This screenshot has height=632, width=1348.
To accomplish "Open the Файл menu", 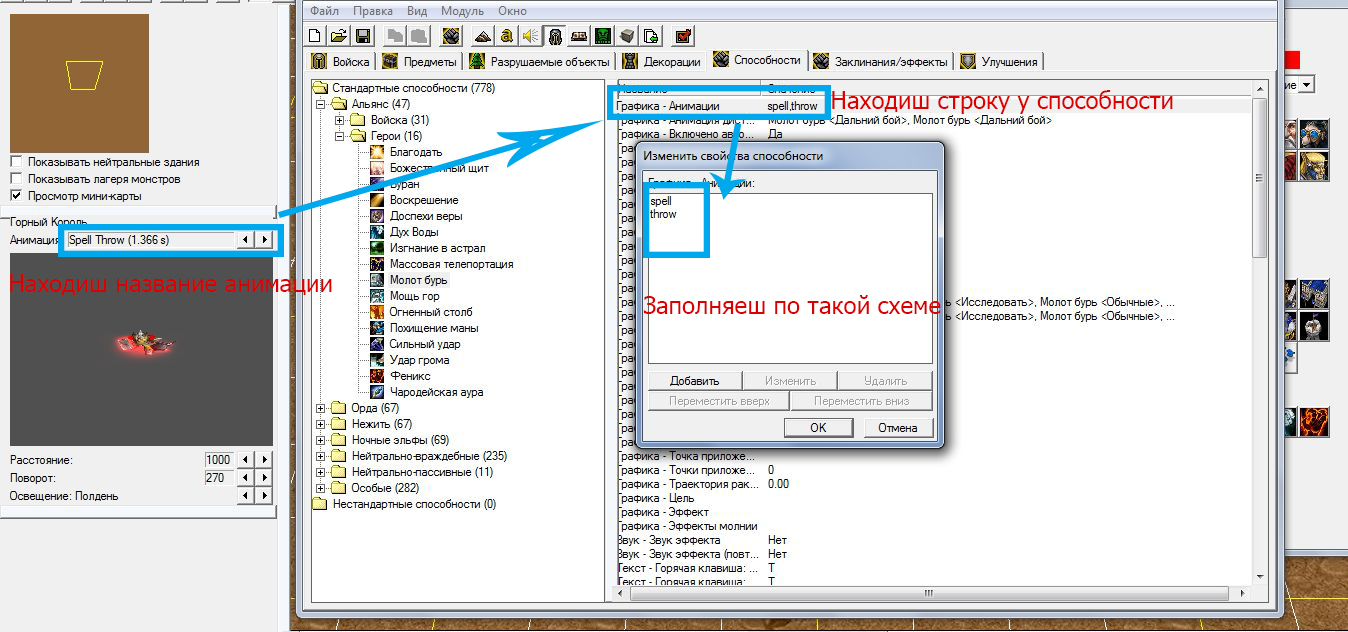I will 324,11.
